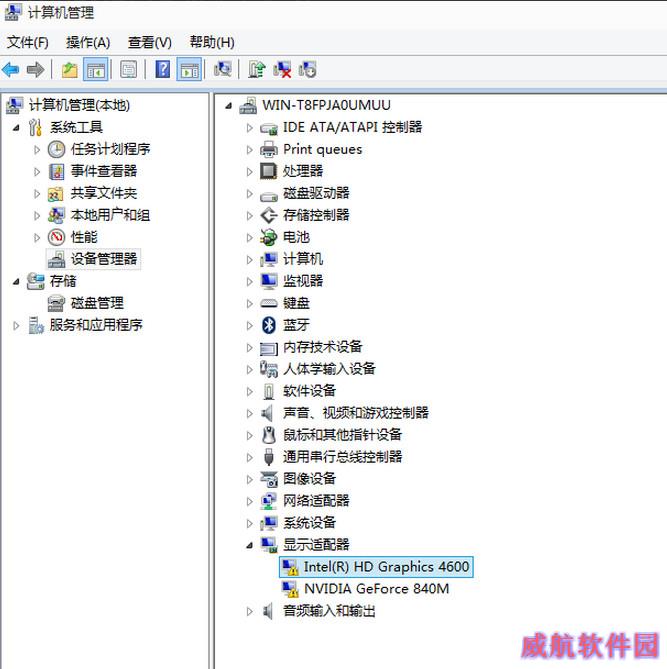
Task: Open the 查看(V) menu
Action: (150, 42)
